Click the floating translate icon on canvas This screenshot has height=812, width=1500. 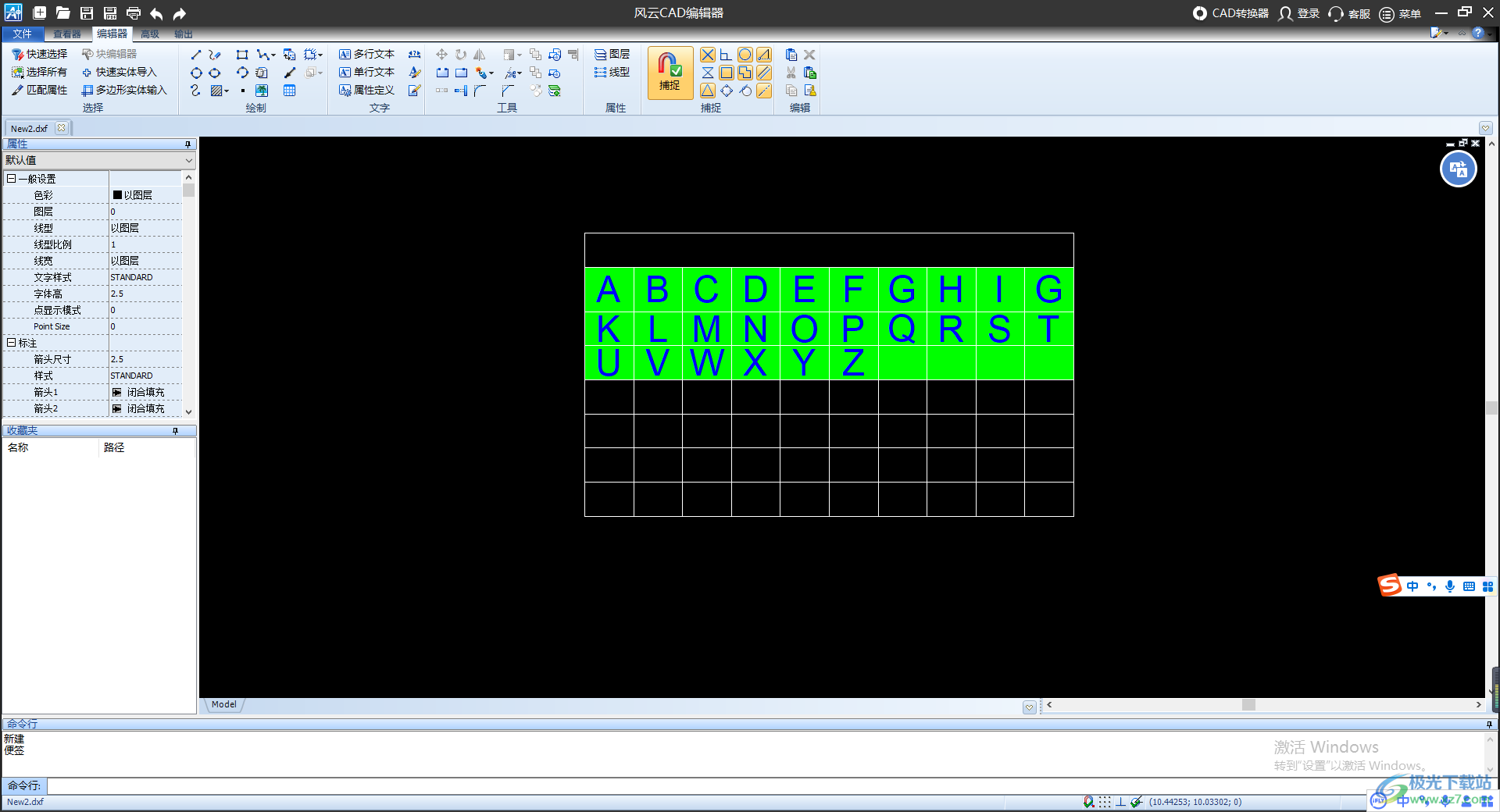1458,169
